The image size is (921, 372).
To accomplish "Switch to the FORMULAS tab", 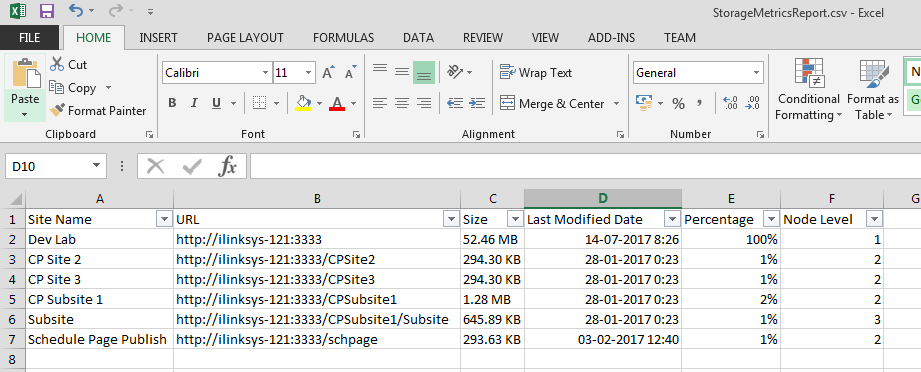I will 343,38.
